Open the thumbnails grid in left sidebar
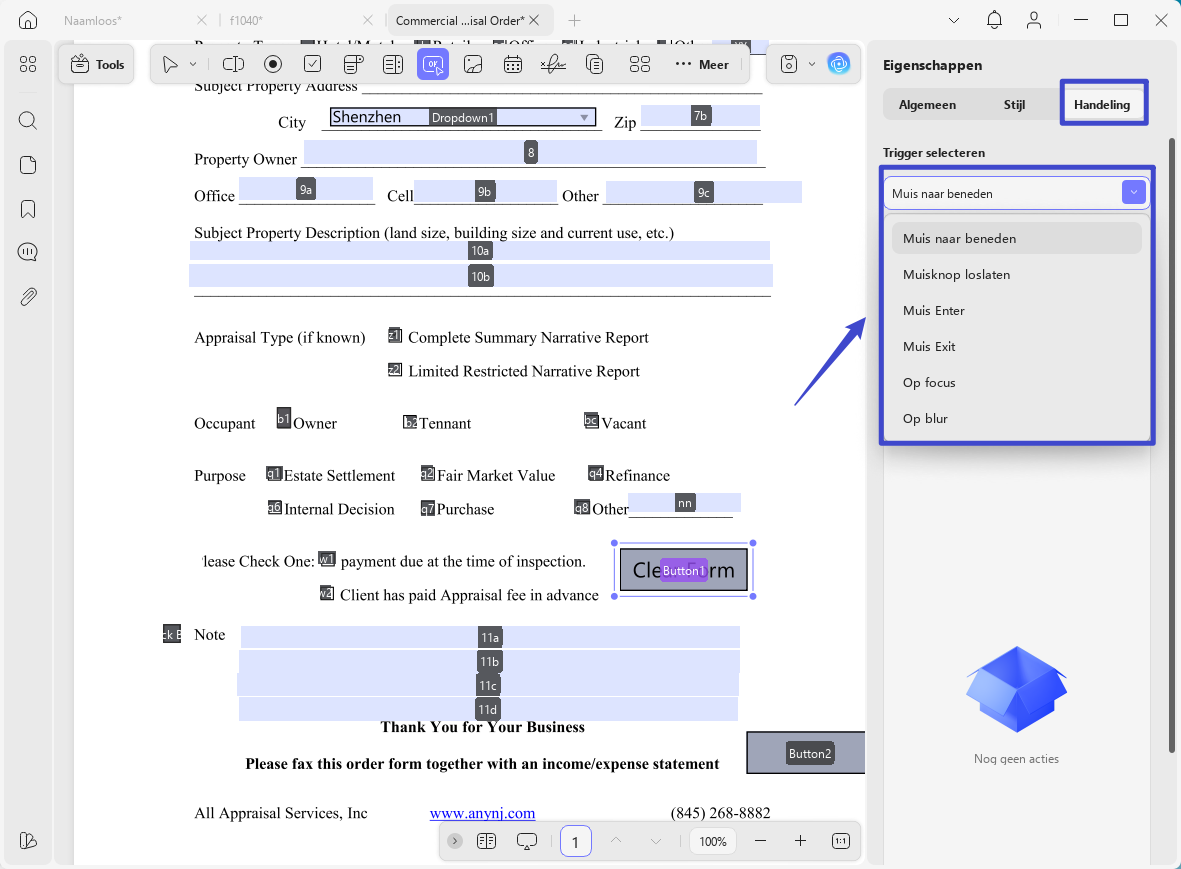1181x869 pixels. click(x=28, y=65)
